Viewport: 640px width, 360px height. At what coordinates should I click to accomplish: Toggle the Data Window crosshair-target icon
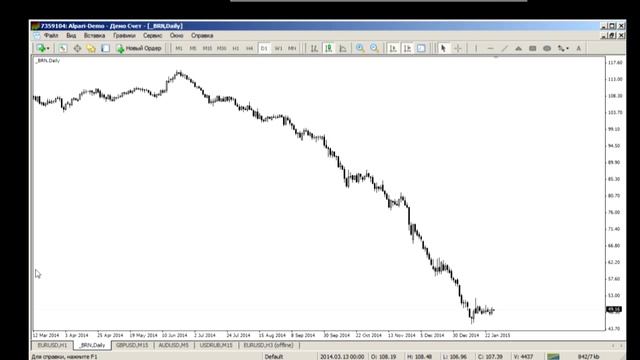pyautogui.click(x=77, y=48)
